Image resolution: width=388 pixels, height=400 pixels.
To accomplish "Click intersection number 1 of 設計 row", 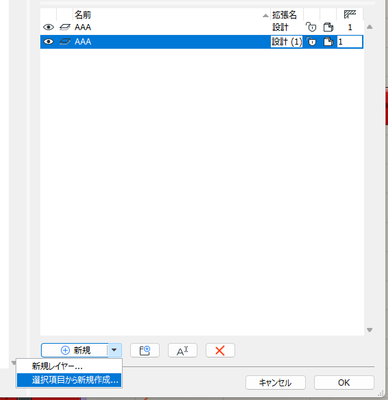I will tap(350, 27).
